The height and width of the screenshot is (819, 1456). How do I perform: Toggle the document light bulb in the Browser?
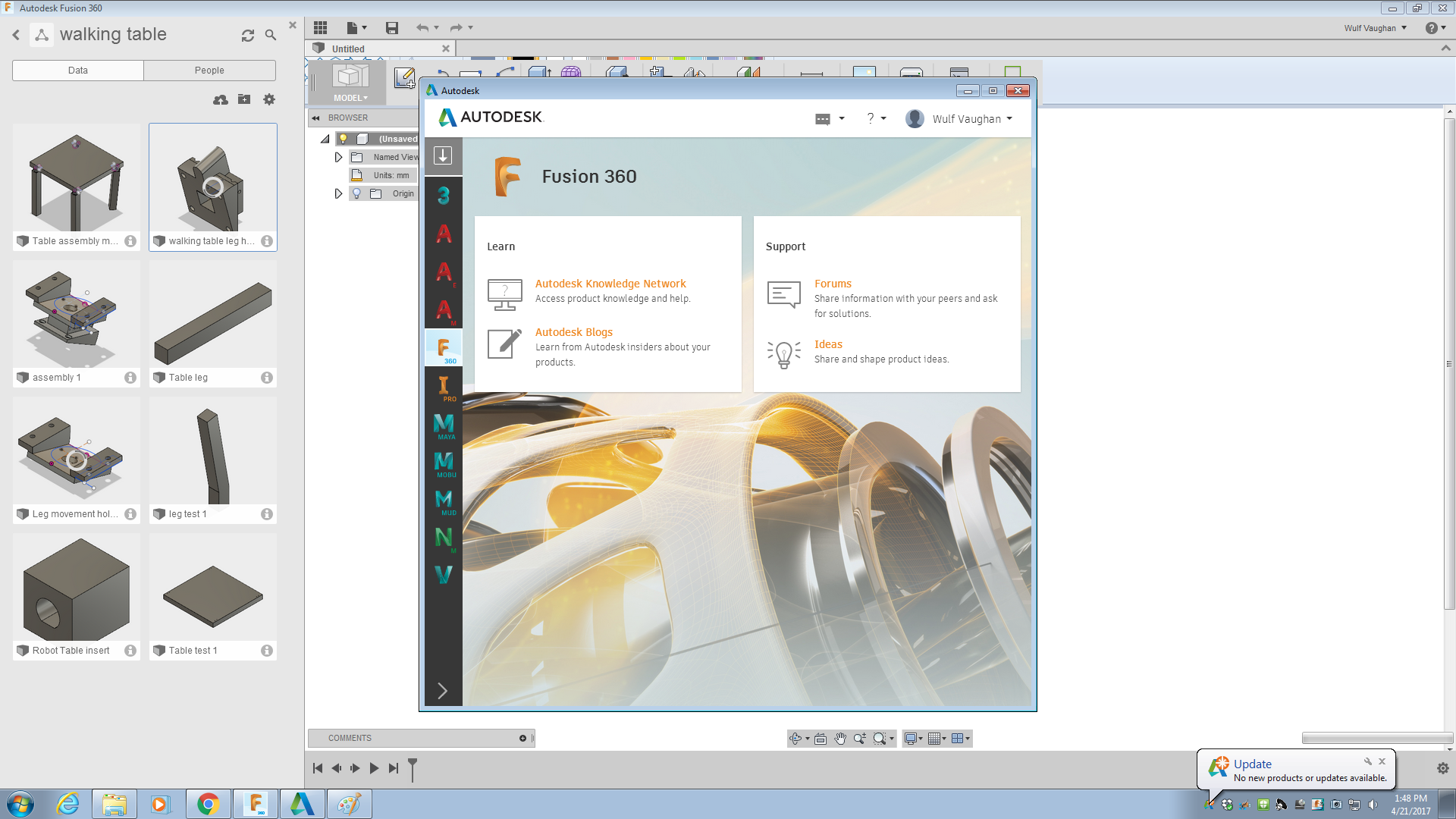coord(344,138)
